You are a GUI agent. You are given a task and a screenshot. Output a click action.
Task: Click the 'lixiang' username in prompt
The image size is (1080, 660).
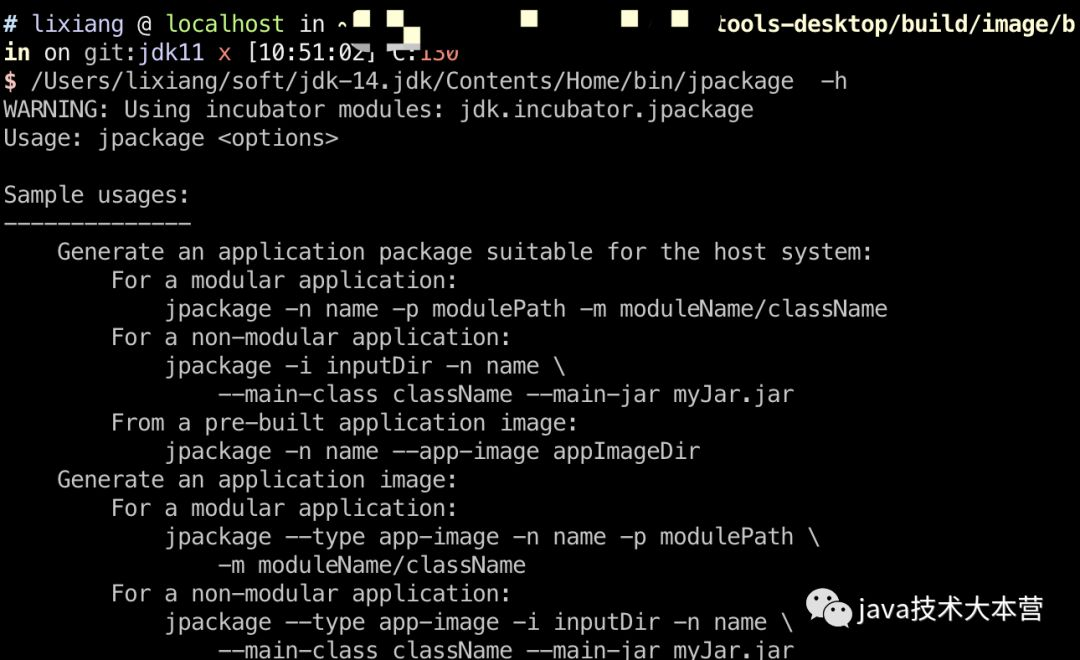tap(77, 24)
